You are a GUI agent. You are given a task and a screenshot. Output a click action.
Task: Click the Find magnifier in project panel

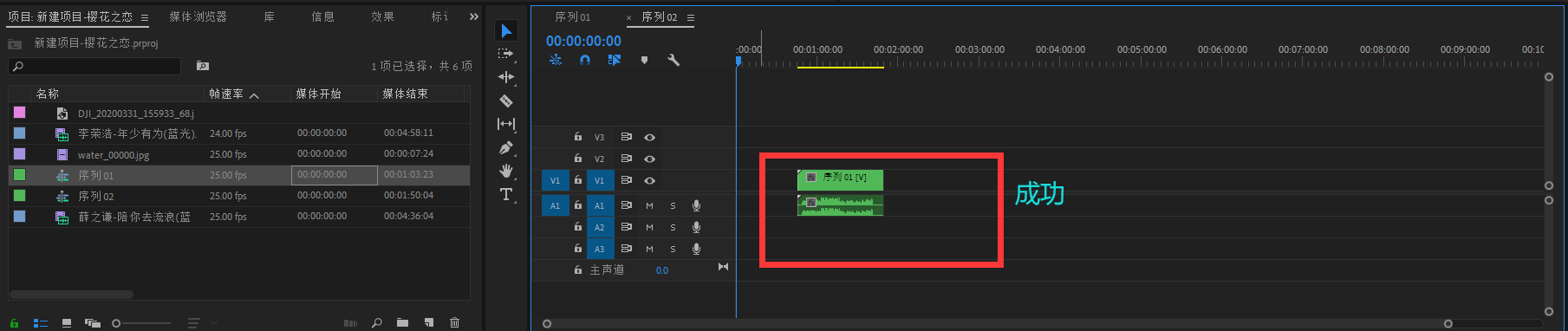[377, 322]
